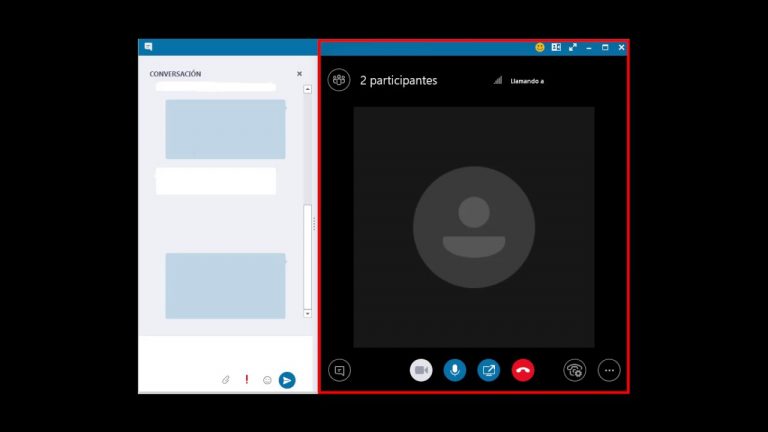The image size is (768, 432).
Task: Click the 2 participantes label
Action: tap(398, 80)
